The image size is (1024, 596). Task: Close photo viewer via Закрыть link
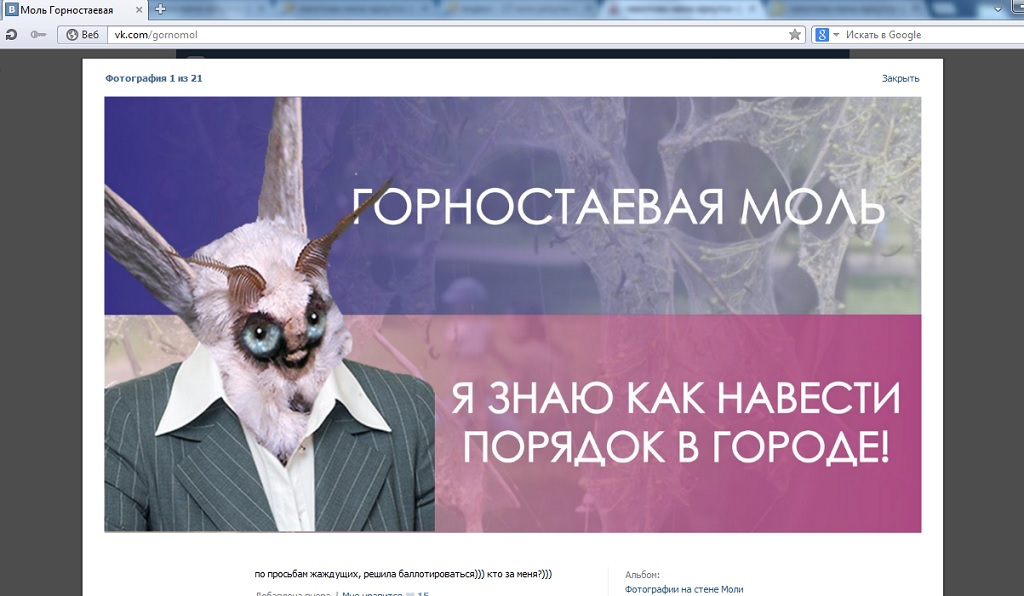click(x=900, y=78)
